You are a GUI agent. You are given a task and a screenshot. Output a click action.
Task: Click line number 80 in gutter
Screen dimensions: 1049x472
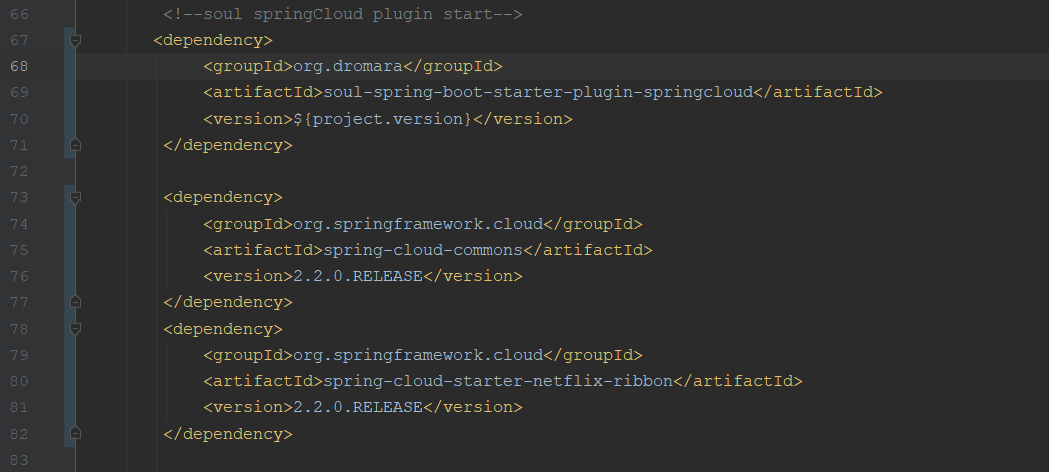coord(19,381)
